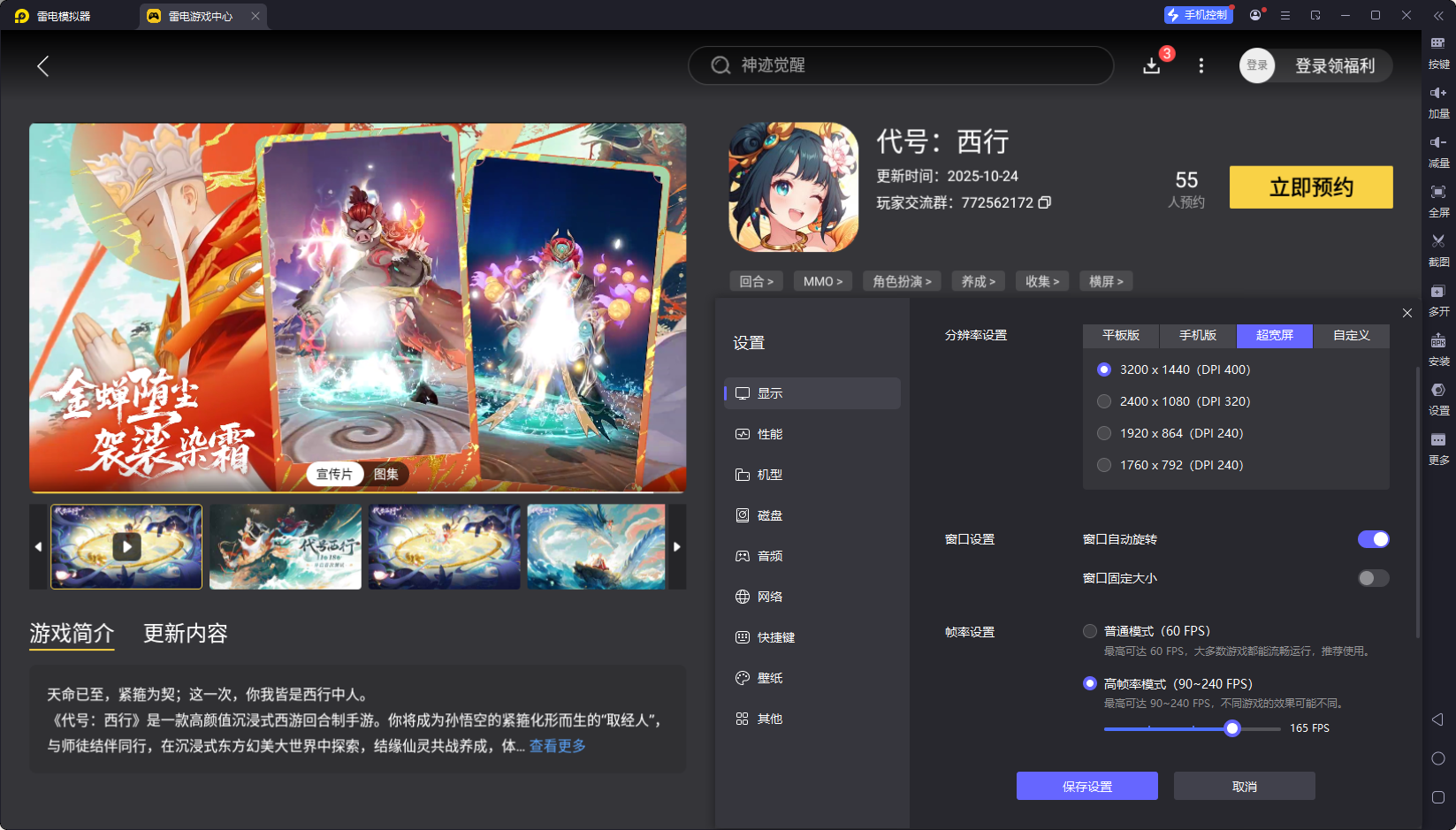1456x830 pixels.
Task: Expand the 横屏 tag
Action: click(1106, 281)
